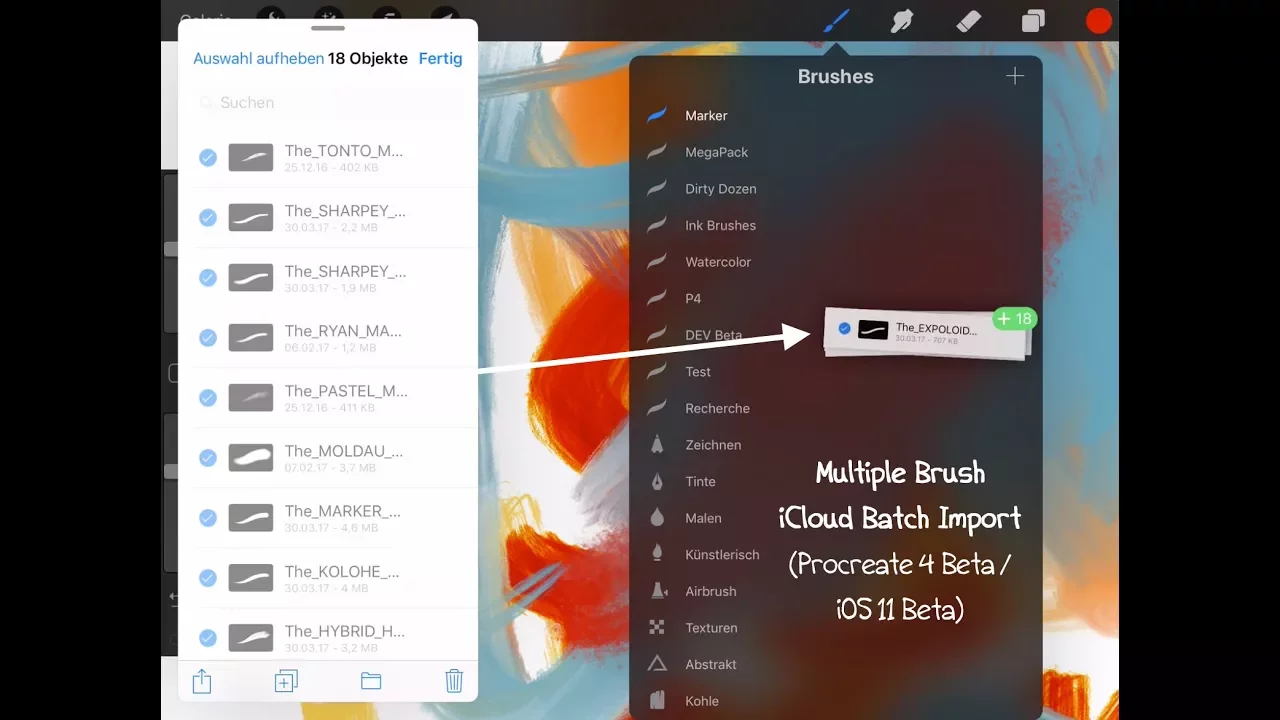
Task: Select the Smudge tool
Action: (x=902, y=20)
